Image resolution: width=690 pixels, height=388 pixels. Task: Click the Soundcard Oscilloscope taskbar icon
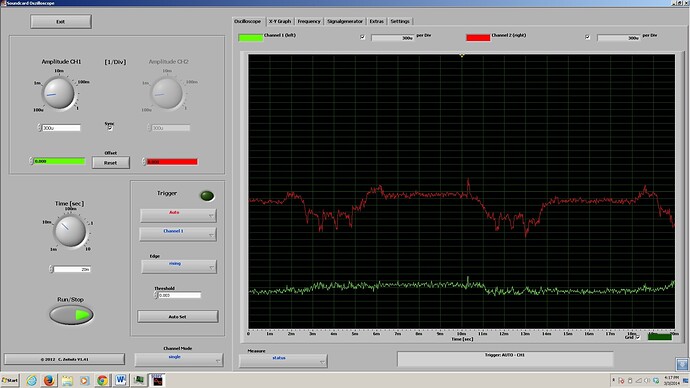click(x=157, y=380)
